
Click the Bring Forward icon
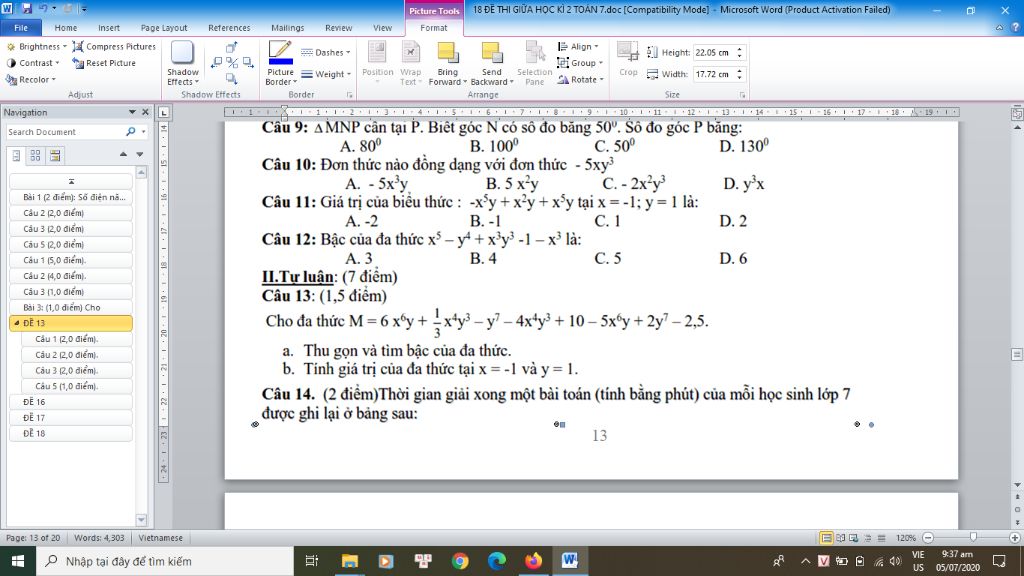click(x=447, y=52)
